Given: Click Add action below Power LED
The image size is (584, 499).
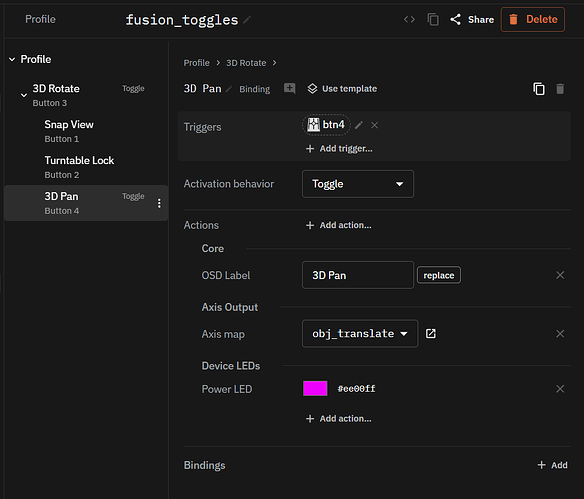Looking at the screenshot, I should click(339, 419).
